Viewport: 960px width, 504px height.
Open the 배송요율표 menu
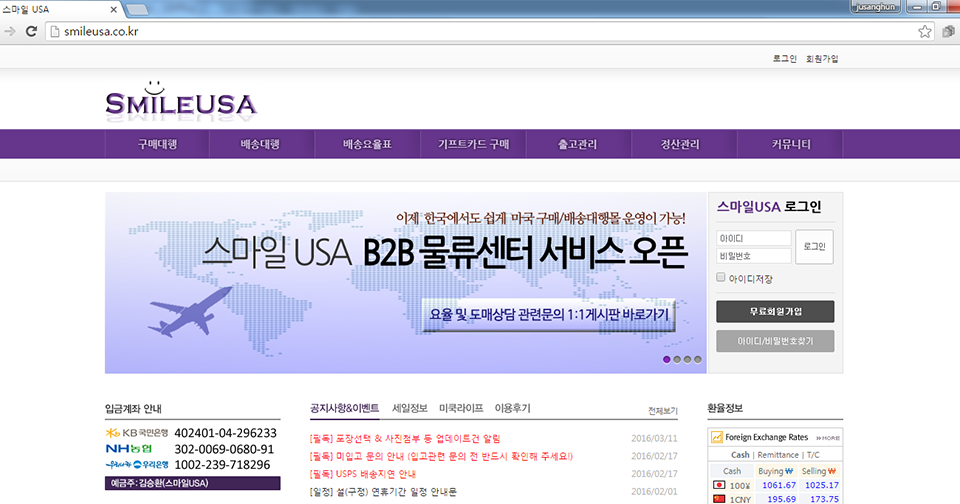pos(367,144)
